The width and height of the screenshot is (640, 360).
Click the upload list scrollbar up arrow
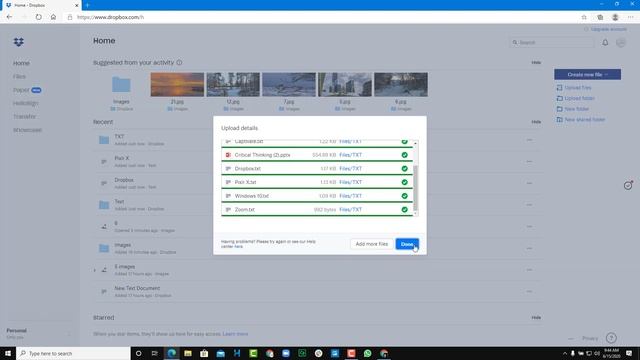(416, 143)
